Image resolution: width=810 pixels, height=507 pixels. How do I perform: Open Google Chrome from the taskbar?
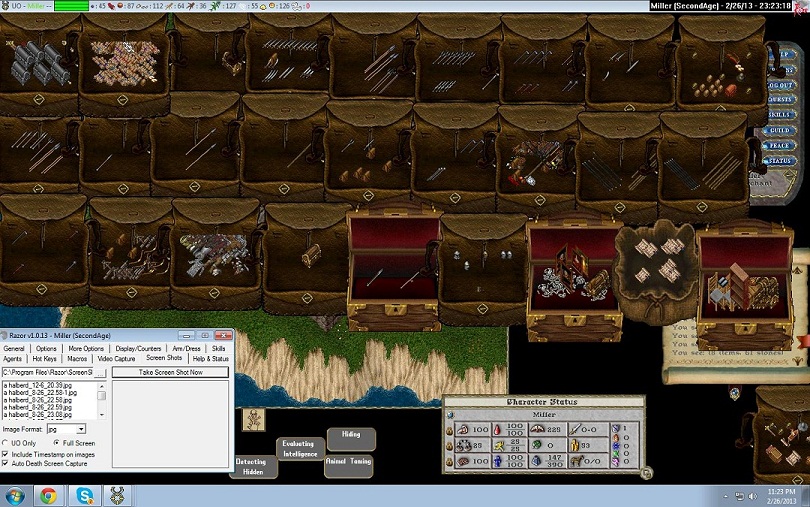[x=47, y=495]
